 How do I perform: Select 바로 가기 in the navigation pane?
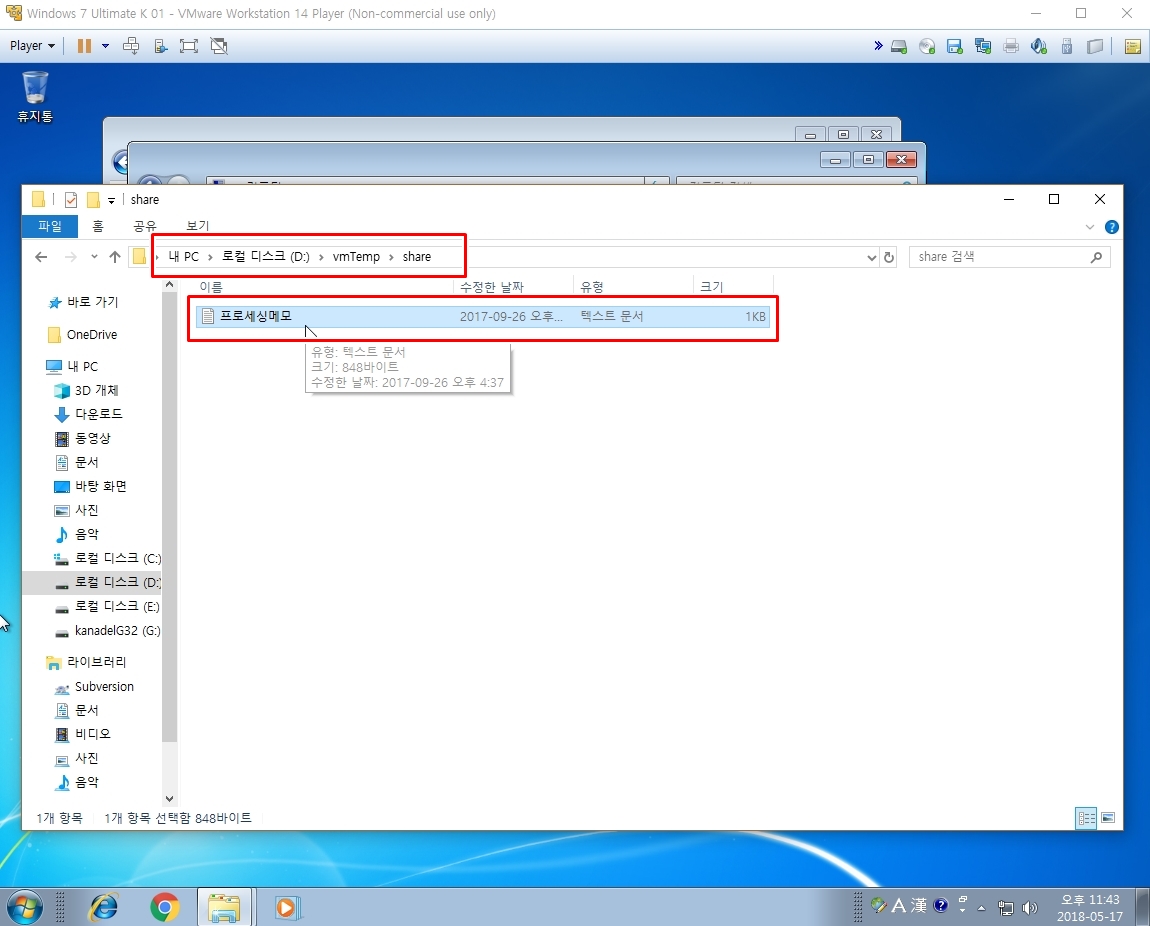click(92, 302)
